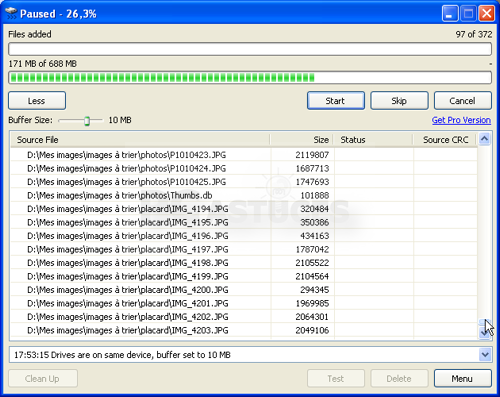Expand the log message dropdown arrow

click(485, 355)
